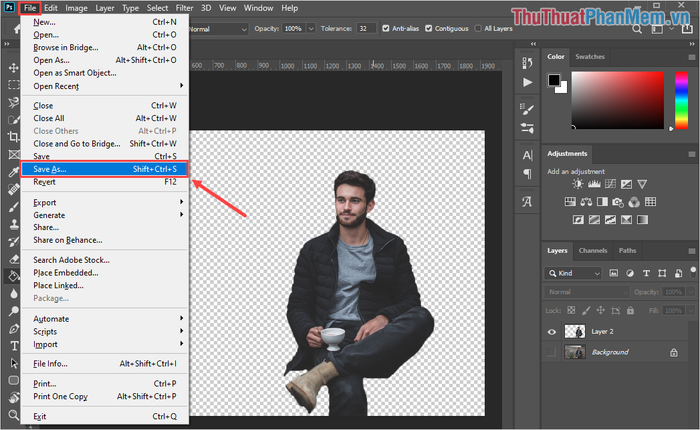Show the Background layer visibility box

[x=552, y=352]
